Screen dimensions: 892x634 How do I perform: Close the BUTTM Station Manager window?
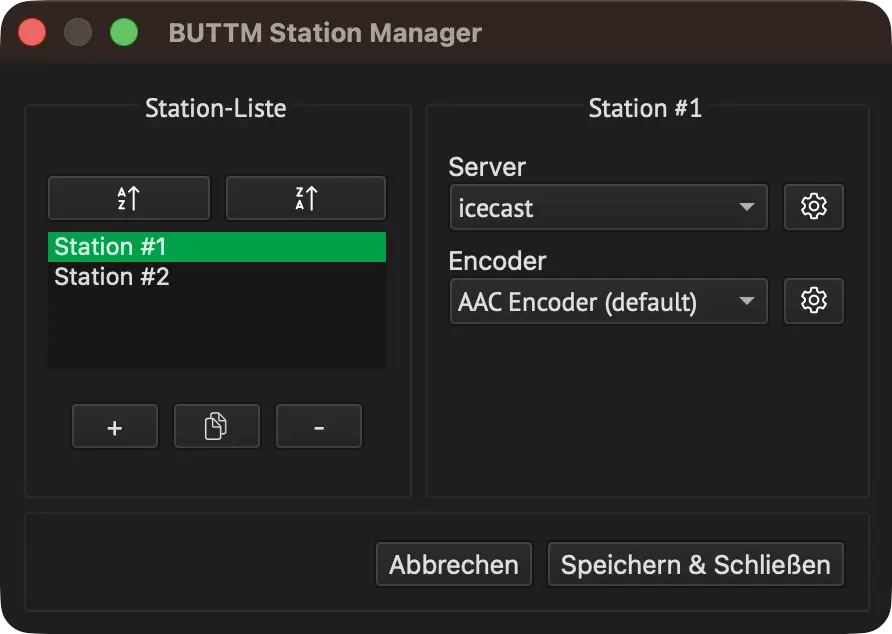pos(32,32)
